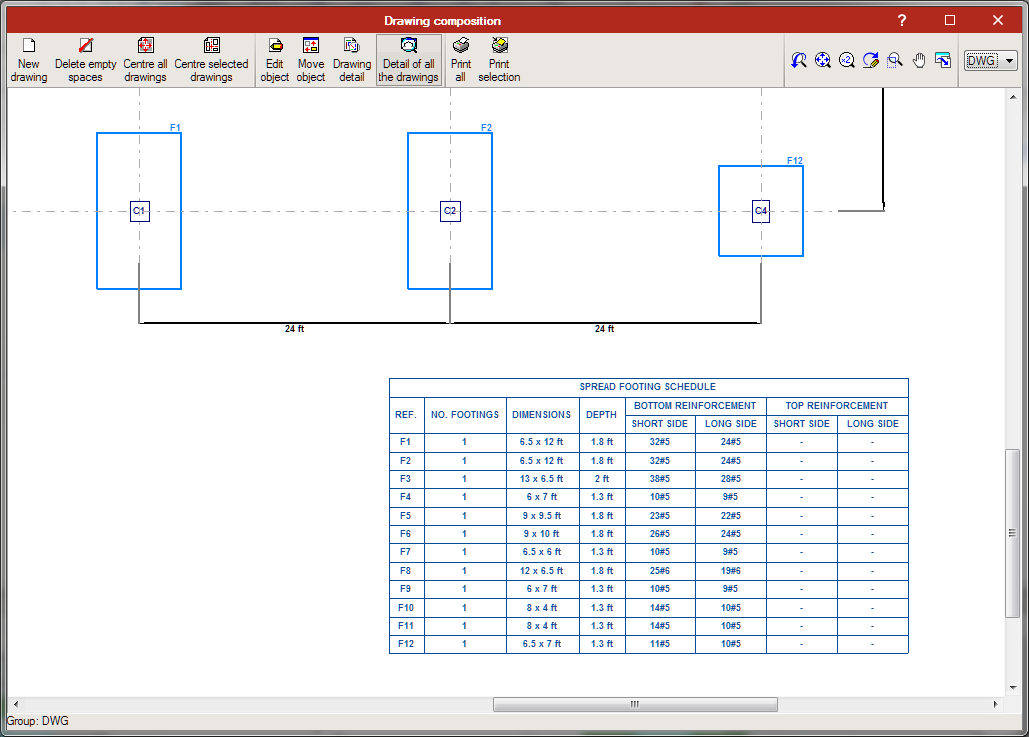Click the redraw refresh icon
Viewport: 1029px width, 737px height.
(871, 60)
